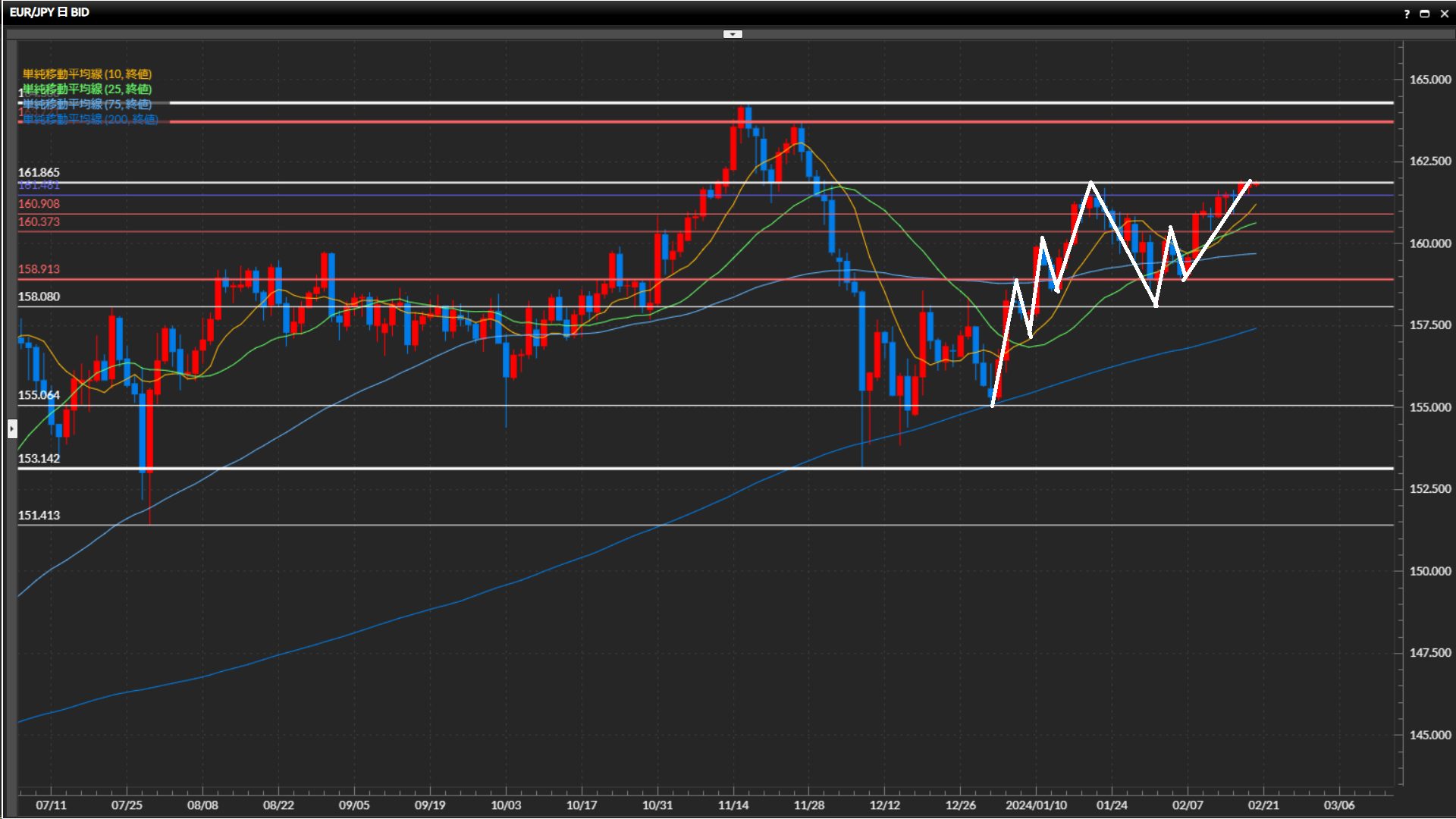Click the EUR/JPY BID window title
The width and height of the screenshot is (1456, 819).
(x=49, y=13)
